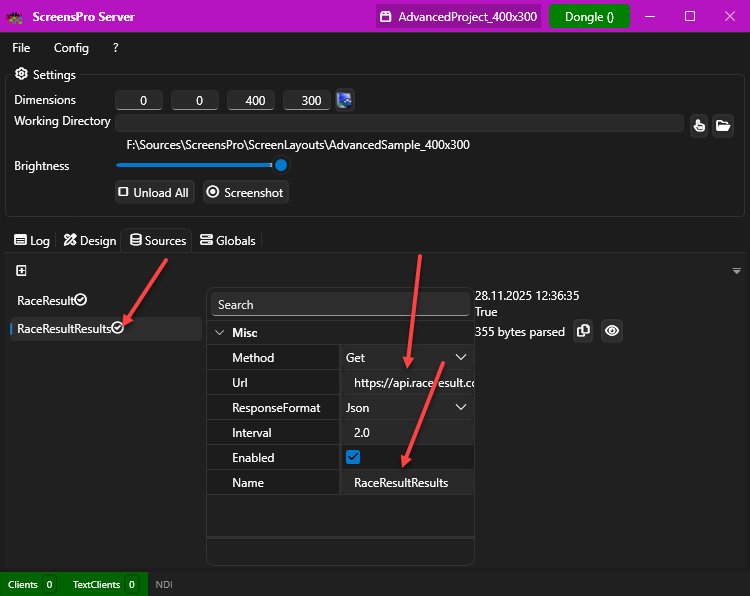Open the File menu
This screenshot has width=750, height=596.
coord(21,48)
